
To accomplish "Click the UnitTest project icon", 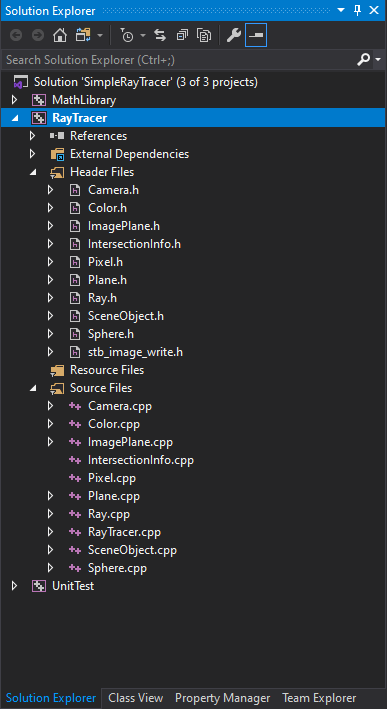I will (39, 586).
